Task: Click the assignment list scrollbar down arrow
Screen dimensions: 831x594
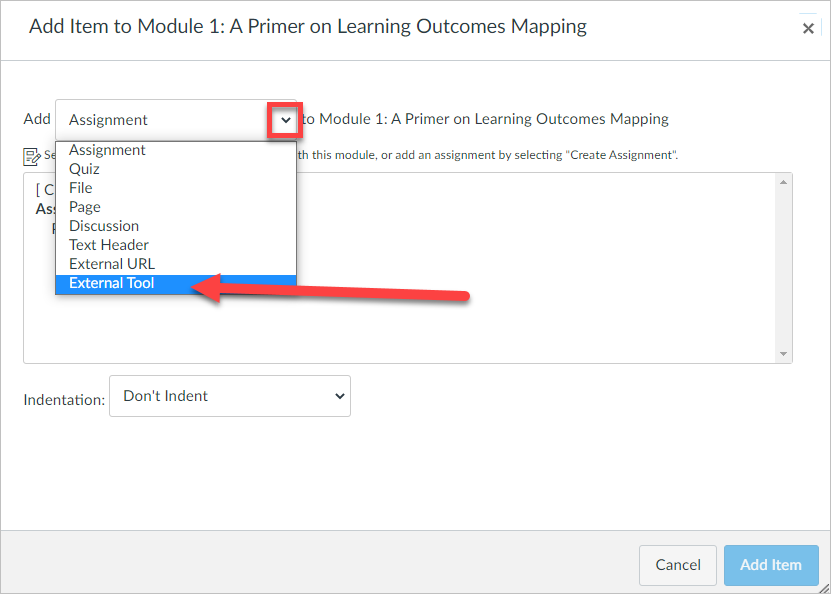Action: point(783,354)
